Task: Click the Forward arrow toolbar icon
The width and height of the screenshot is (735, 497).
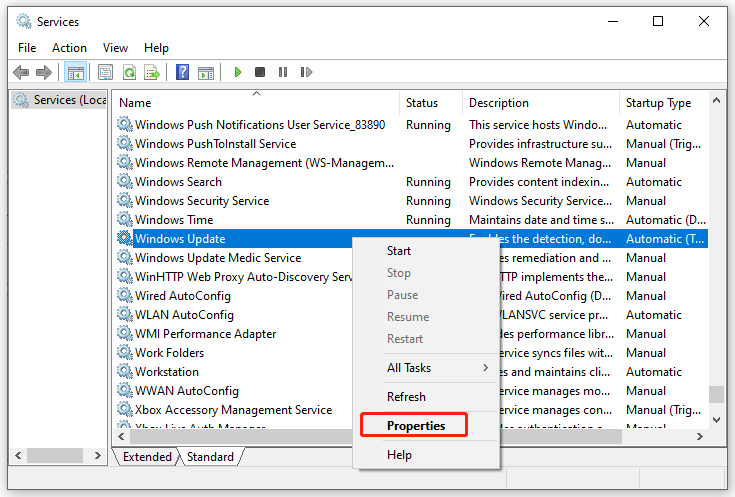Action: pyautogui.click(x=44, y=72)
